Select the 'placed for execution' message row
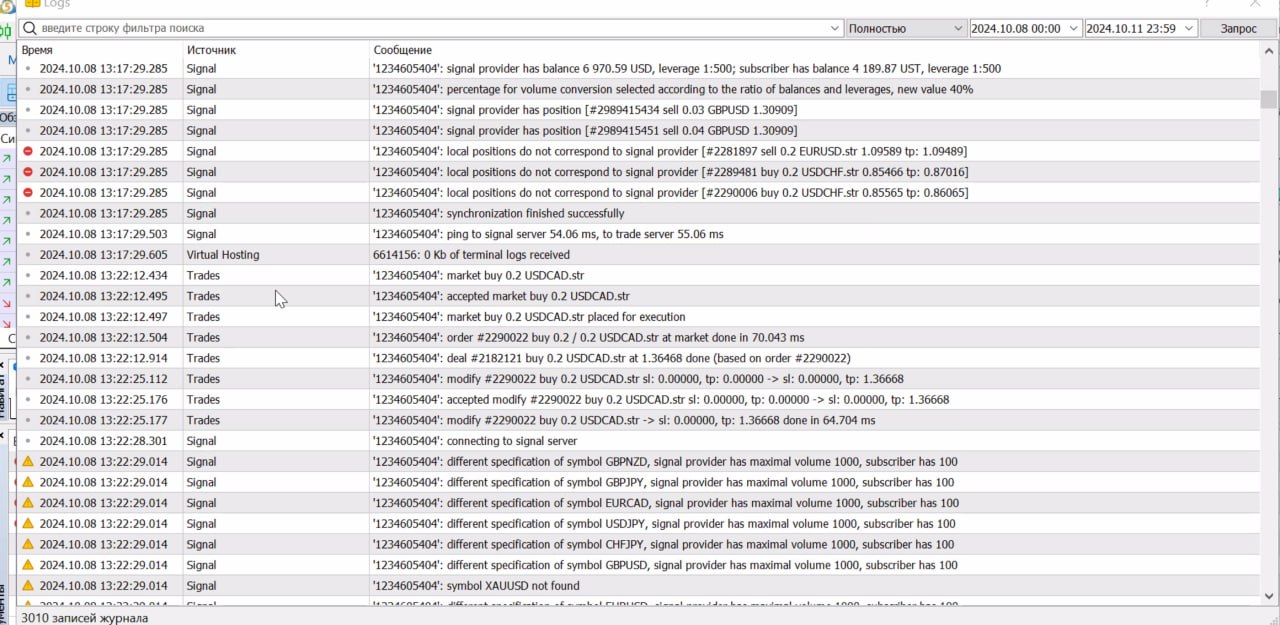This screenshot has width=1280, height=625. (639, 317)
